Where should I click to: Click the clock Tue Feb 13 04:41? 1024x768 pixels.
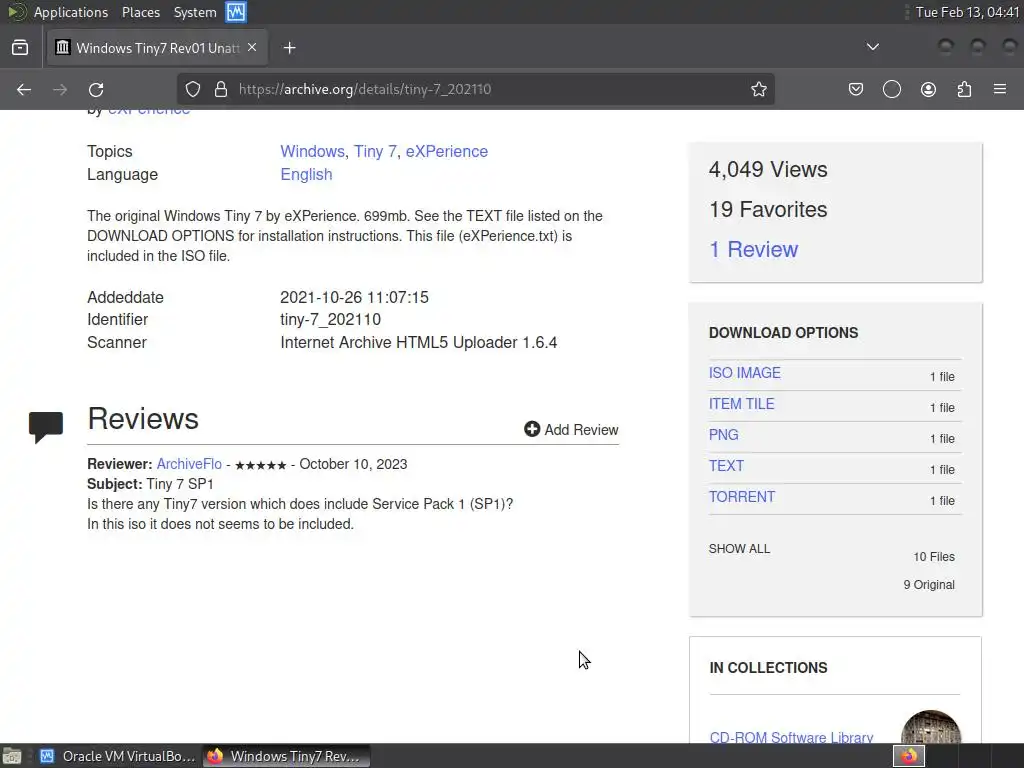coord(967,12)
